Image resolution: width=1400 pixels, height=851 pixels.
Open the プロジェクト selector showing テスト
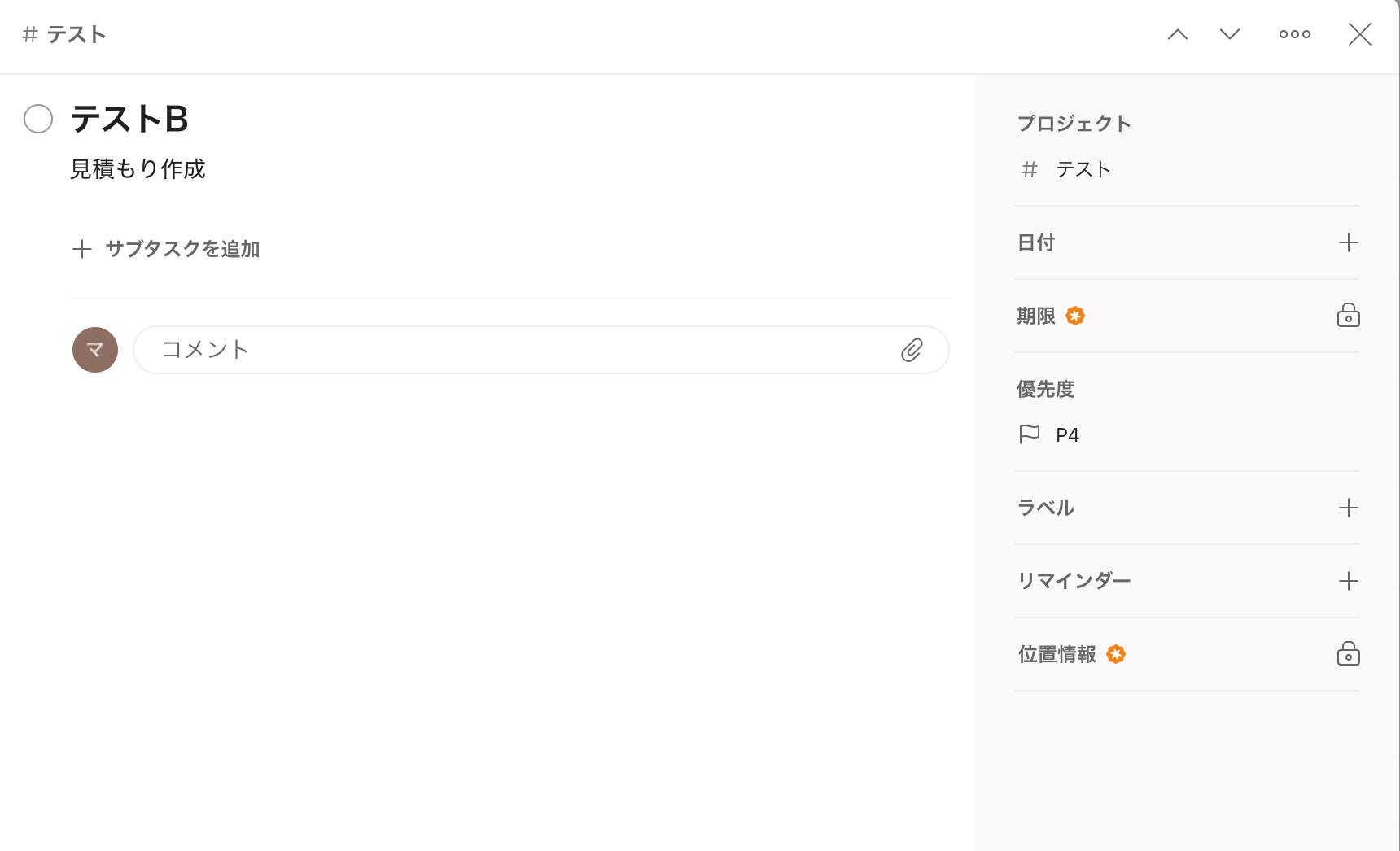1083,169
